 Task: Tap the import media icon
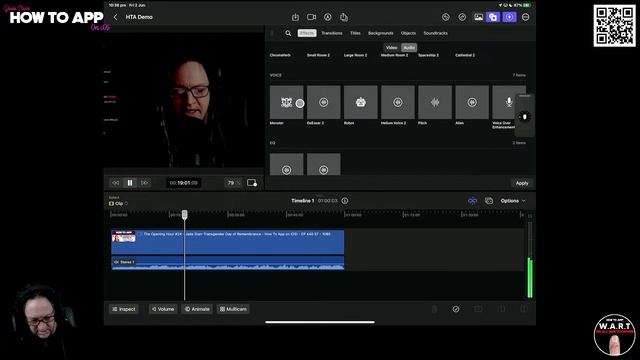296,17
